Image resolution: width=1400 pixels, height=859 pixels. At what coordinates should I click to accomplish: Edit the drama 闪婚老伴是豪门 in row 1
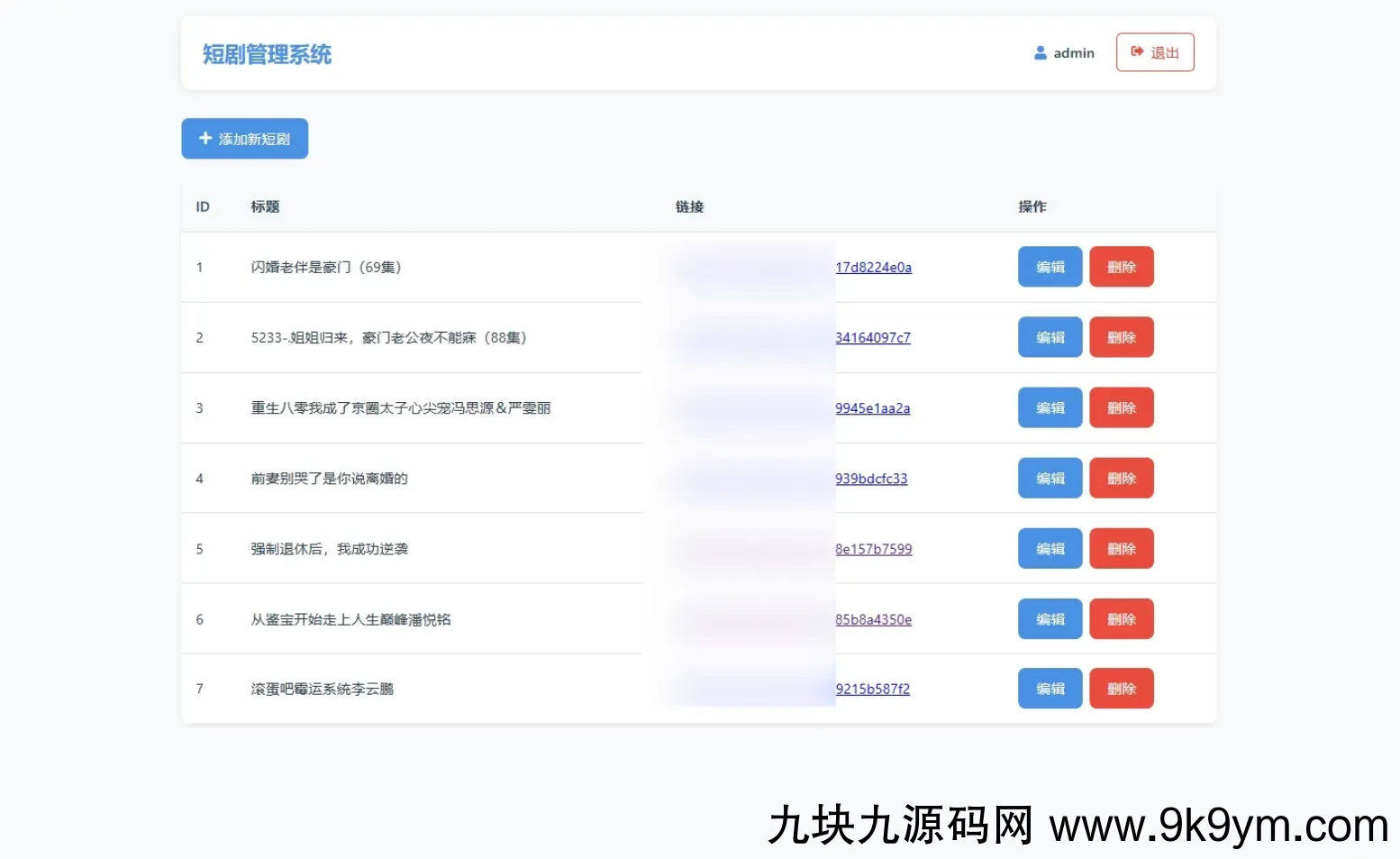click(1050, 268)
